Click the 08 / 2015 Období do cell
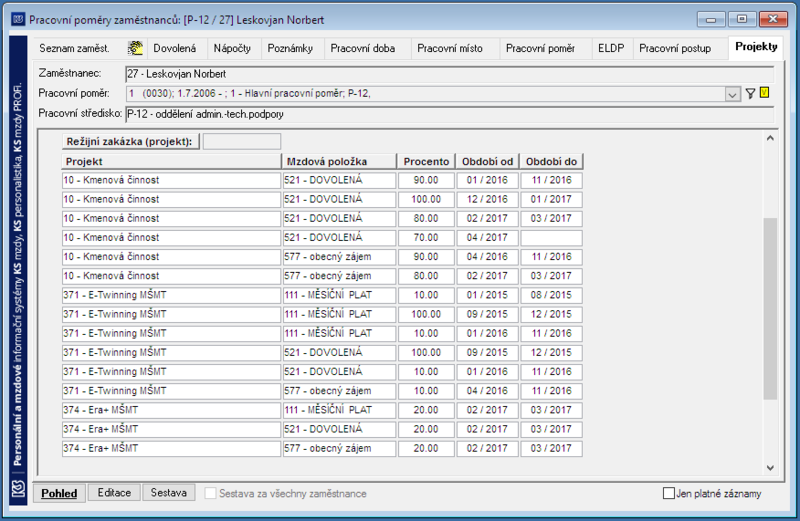The width and height of the screenshot is (800, 521). pos(551,295)
